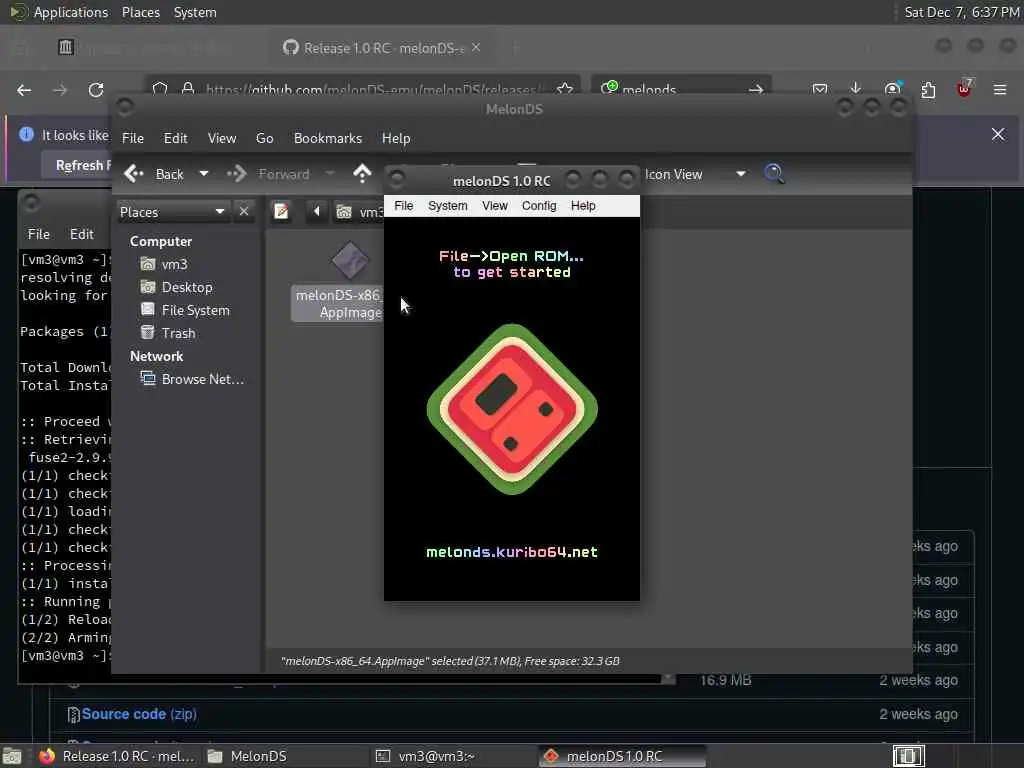
Task: Dismiss the Firefox notification bar
Action: point(998,135)
